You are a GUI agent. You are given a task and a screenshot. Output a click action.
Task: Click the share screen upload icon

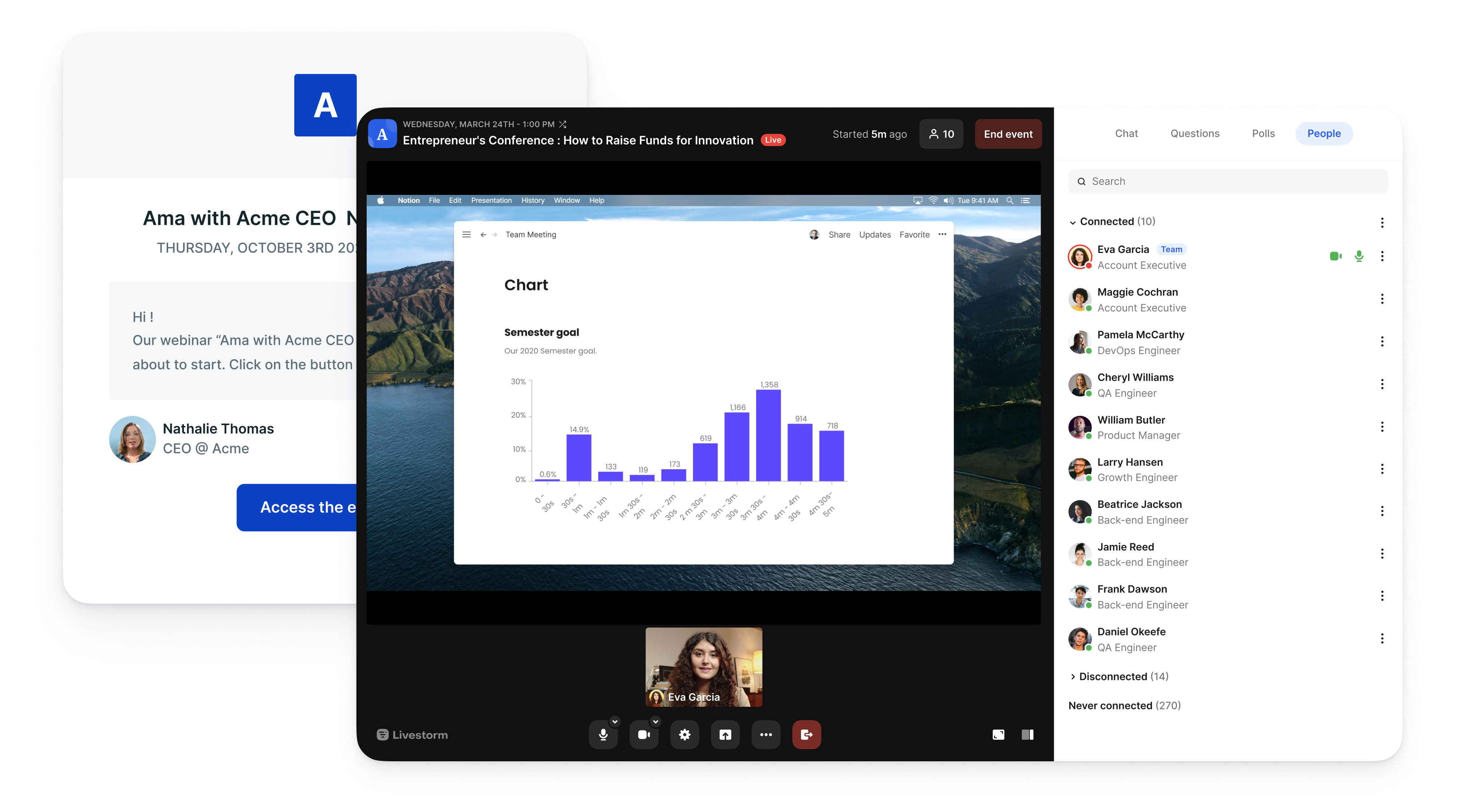tap(725, 735)
